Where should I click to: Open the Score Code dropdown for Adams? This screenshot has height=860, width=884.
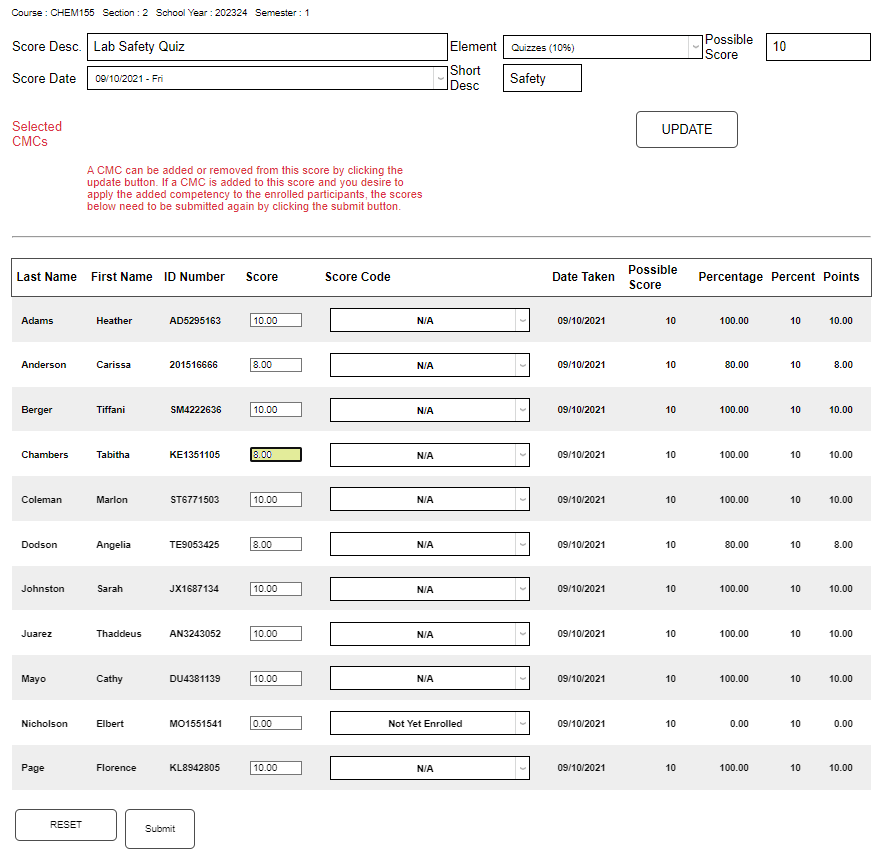[x=429, y=320]
